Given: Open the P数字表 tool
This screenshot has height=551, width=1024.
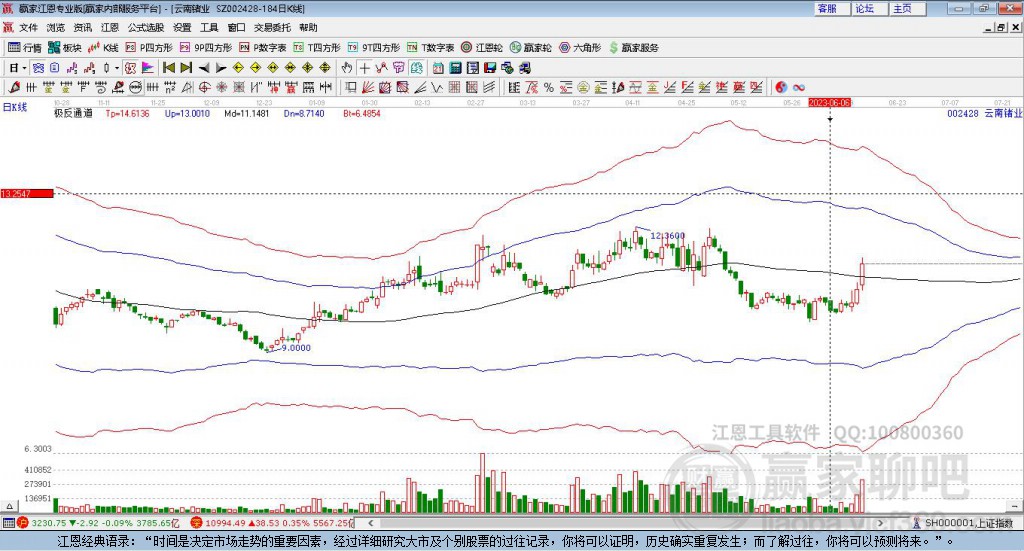Looking at the screenshot, I should click(263, 48).
